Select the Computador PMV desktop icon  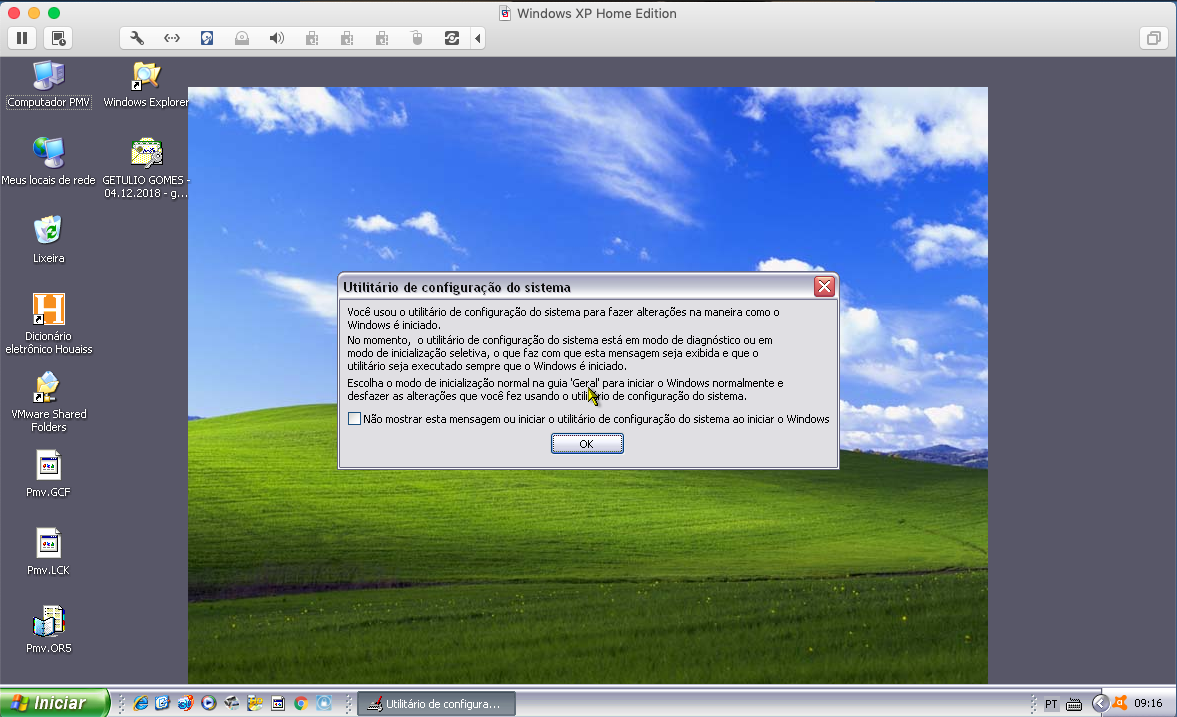pos(49,85)
